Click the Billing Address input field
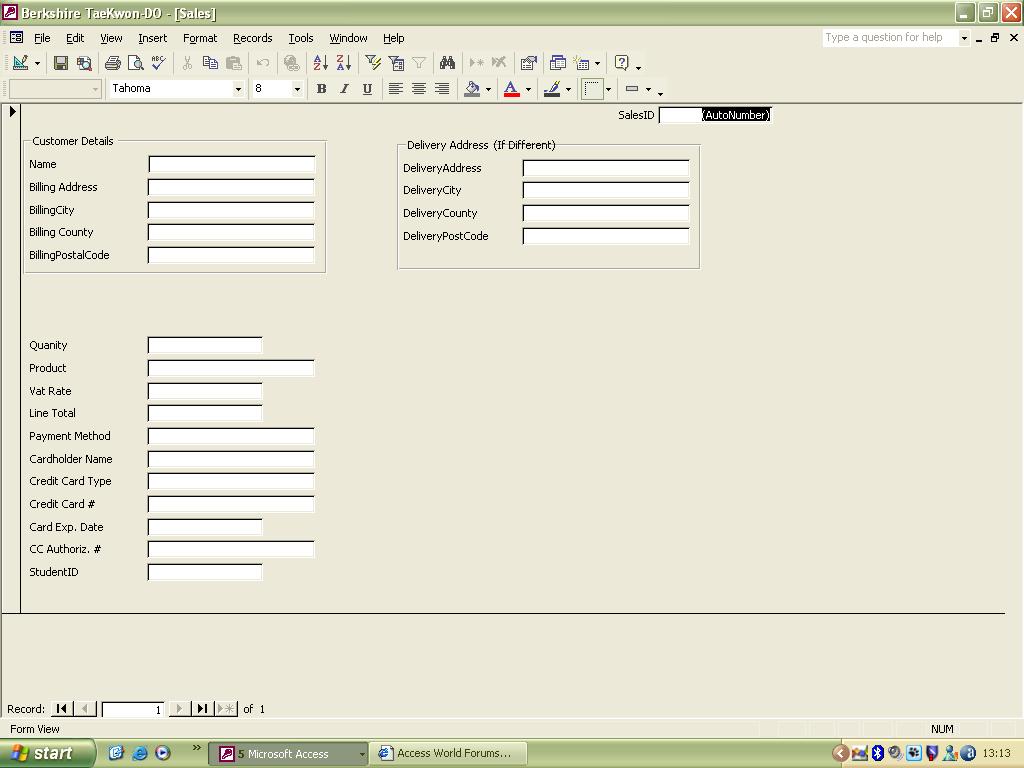 coord(231,187)
